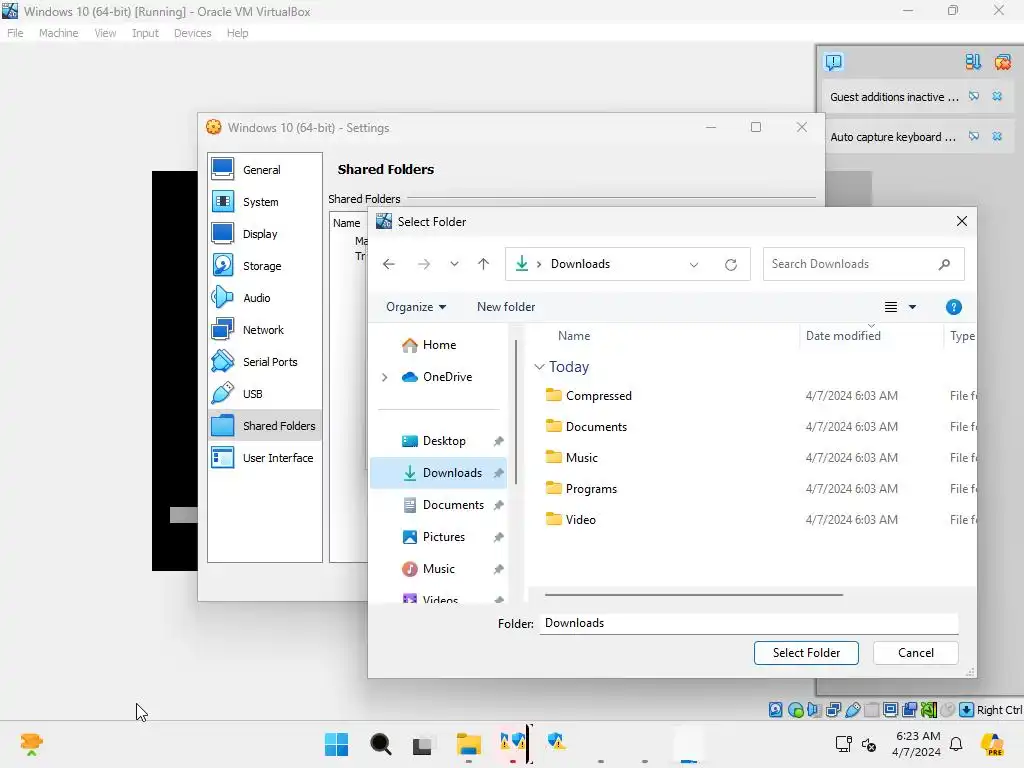1024x768 pixels.
Task: Click the Back arrow in Select Folder
Action: click(389, 264)
